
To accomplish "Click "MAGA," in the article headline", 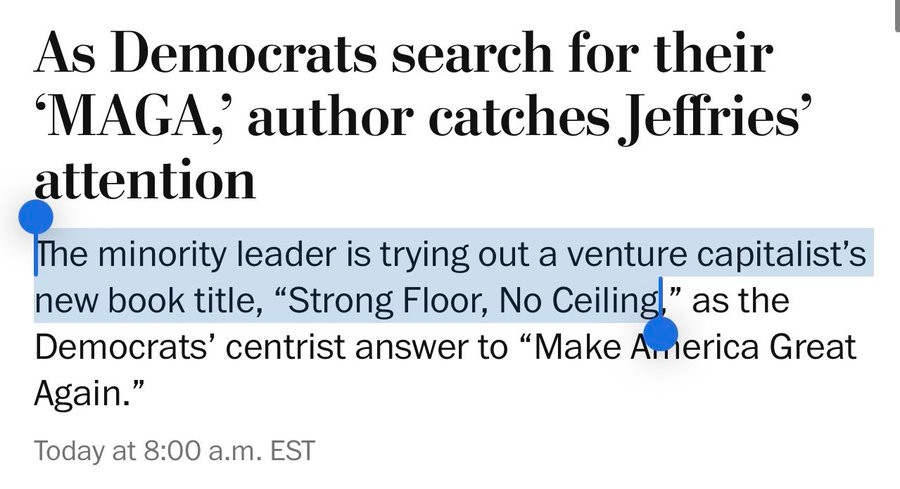I will [122, 118].
